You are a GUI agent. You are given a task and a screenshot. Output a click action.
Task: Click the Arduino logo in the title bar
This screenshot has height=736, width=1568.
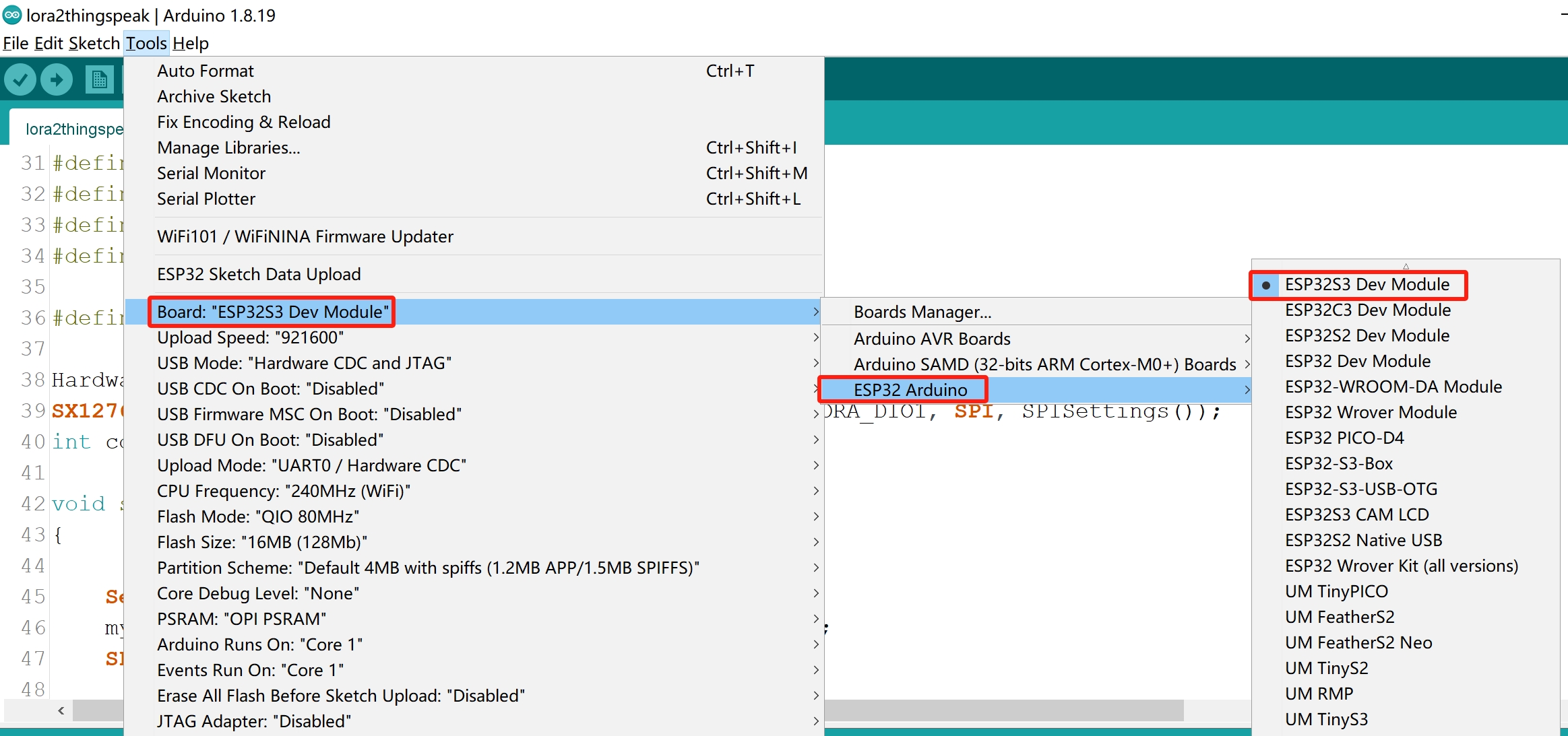12,15
